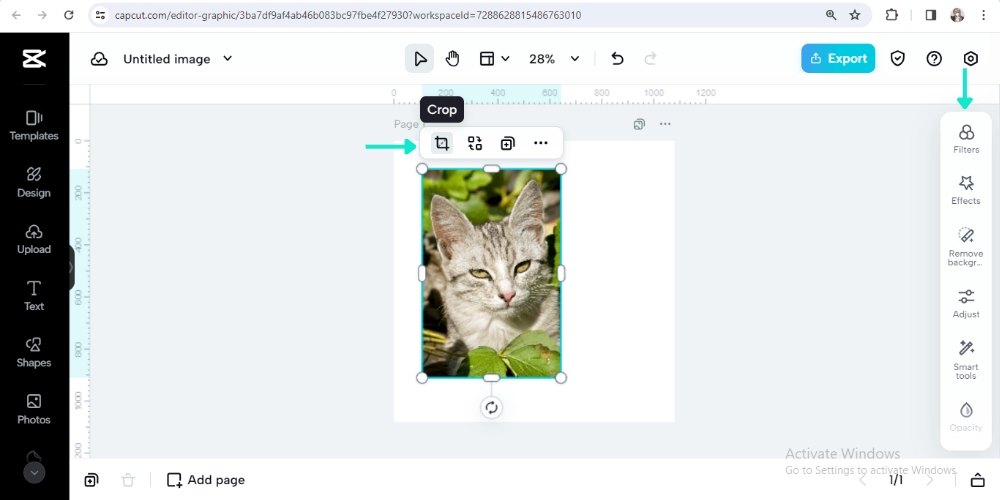This screenshot has width=1000, height=500.
Task: Open the Smart tools panel
Action: point(966,360)
